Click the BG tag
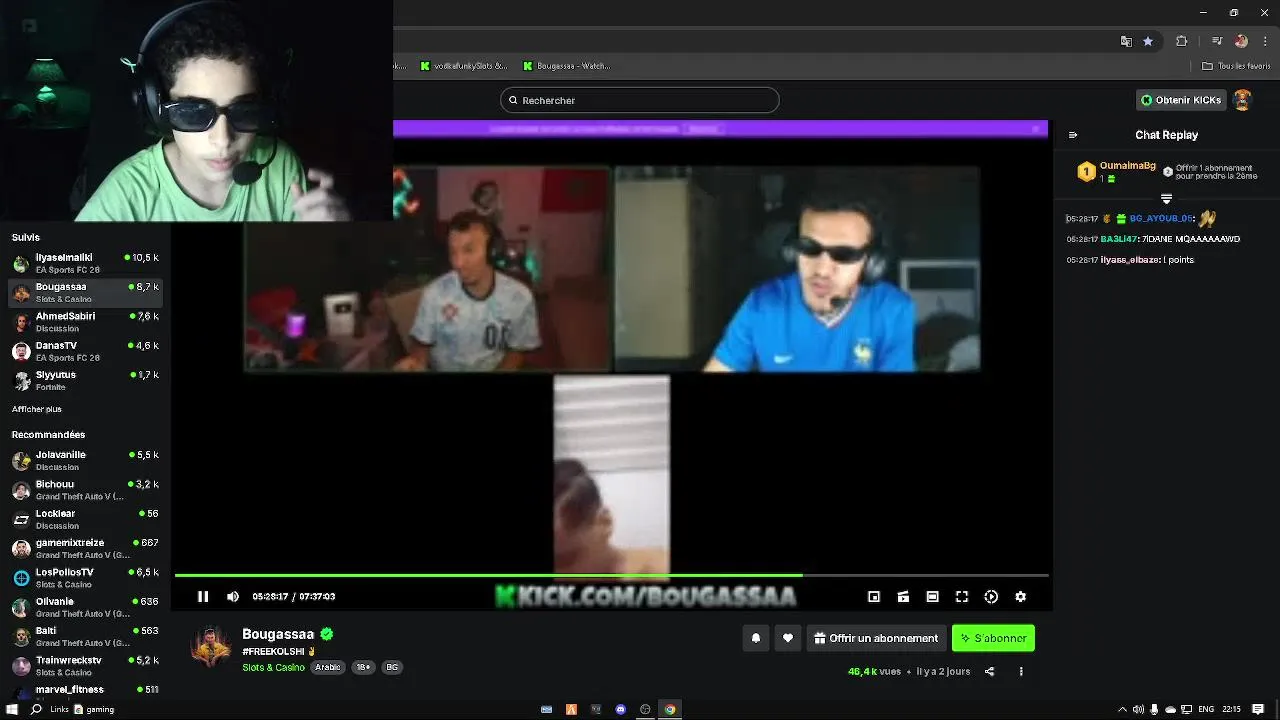Viewport: 1280px width, 720px height. point(392,667)
